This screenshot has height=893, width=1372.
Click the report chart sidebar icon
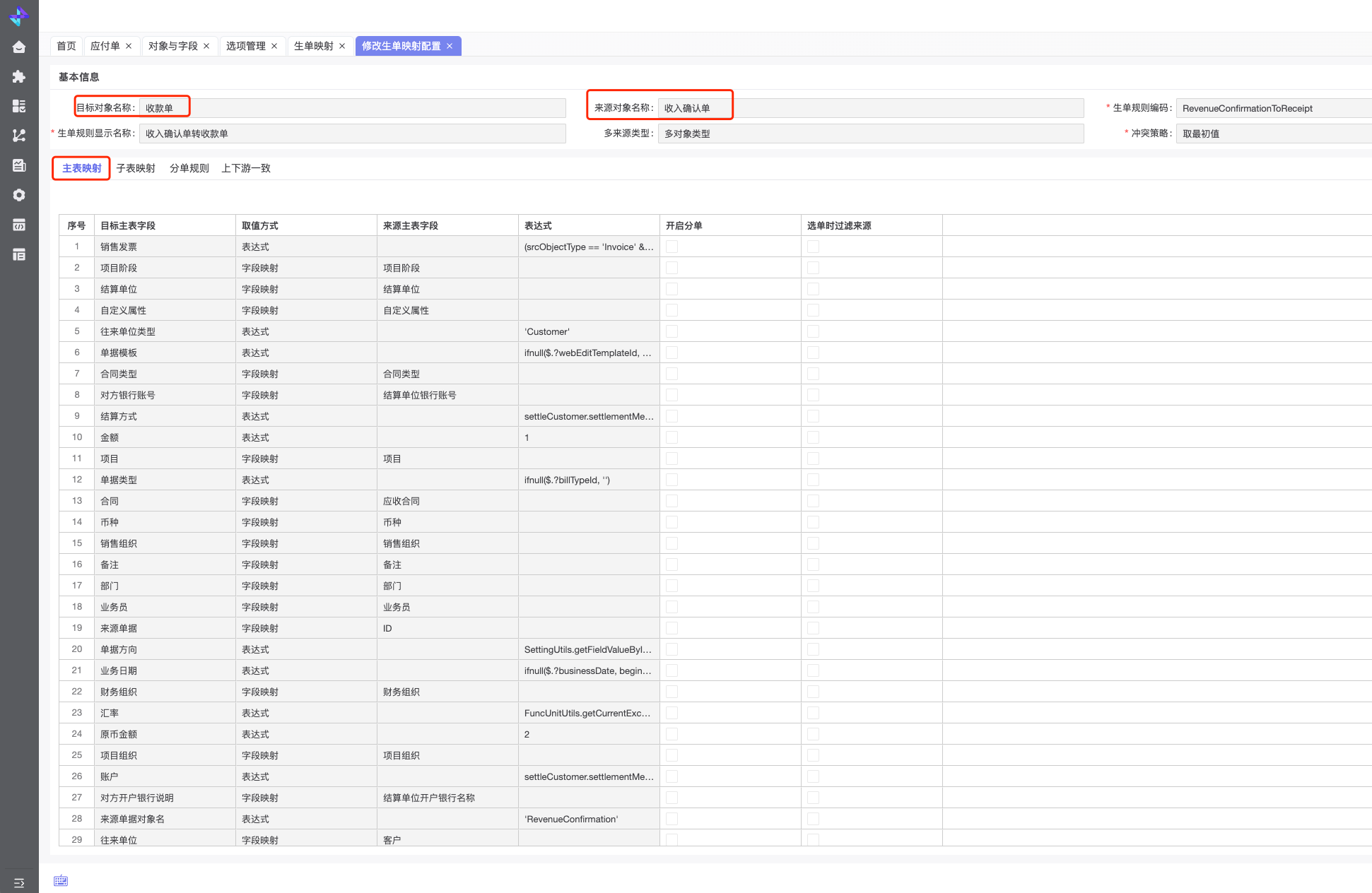pos(19,165)
